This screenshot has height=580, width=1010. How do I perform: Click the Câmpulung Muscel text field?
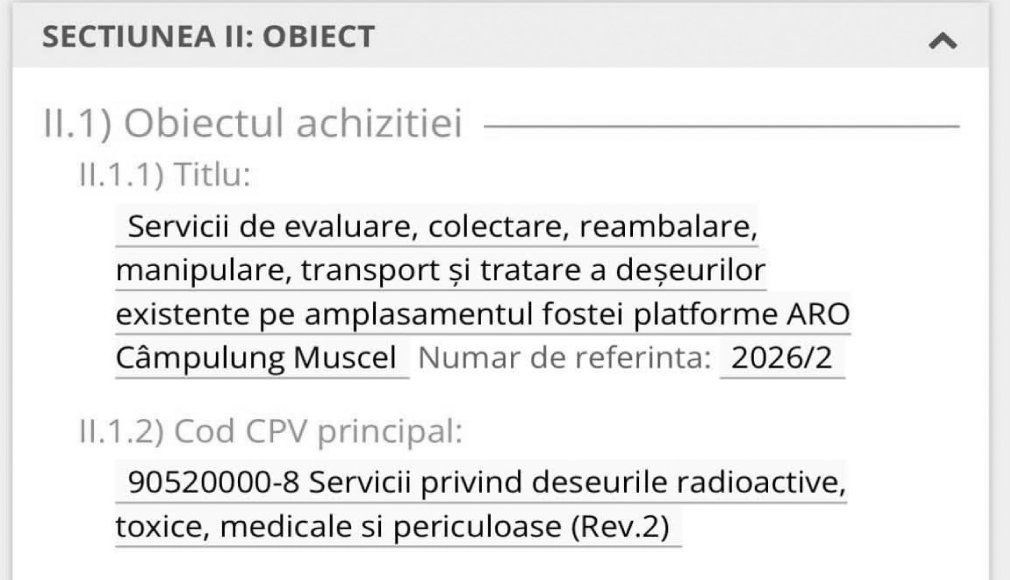pyautogui.click(x=262, y=358)
